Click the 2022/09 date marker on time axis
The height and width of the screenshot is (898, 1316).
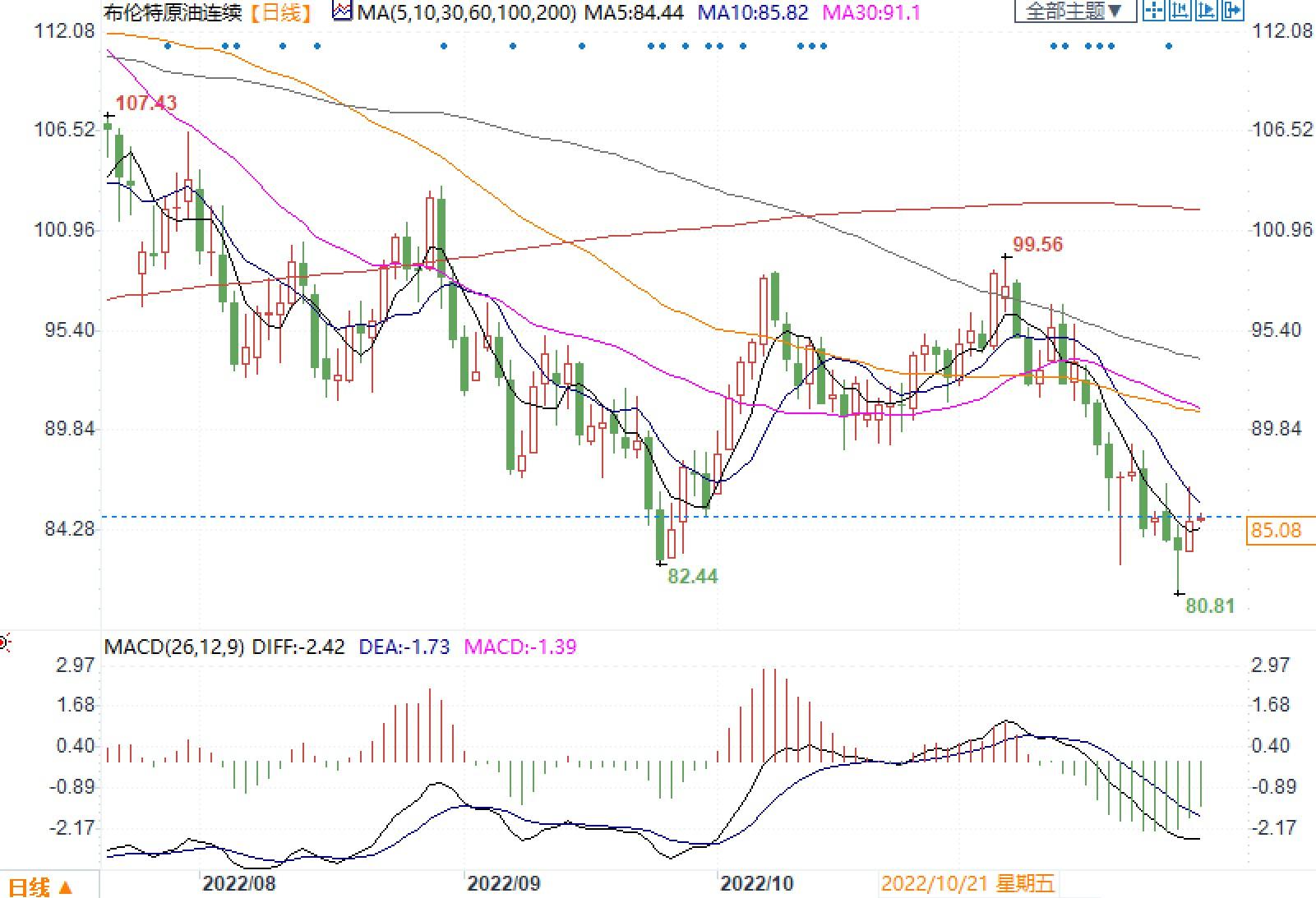point(504,883)
